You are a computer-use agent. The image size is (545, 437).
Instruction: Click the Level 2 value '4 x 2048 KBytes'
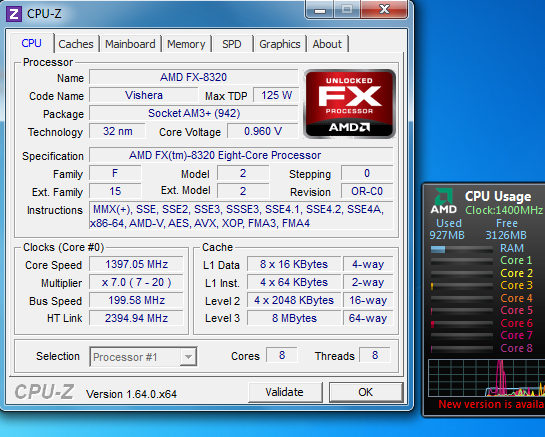coord(294,300)
